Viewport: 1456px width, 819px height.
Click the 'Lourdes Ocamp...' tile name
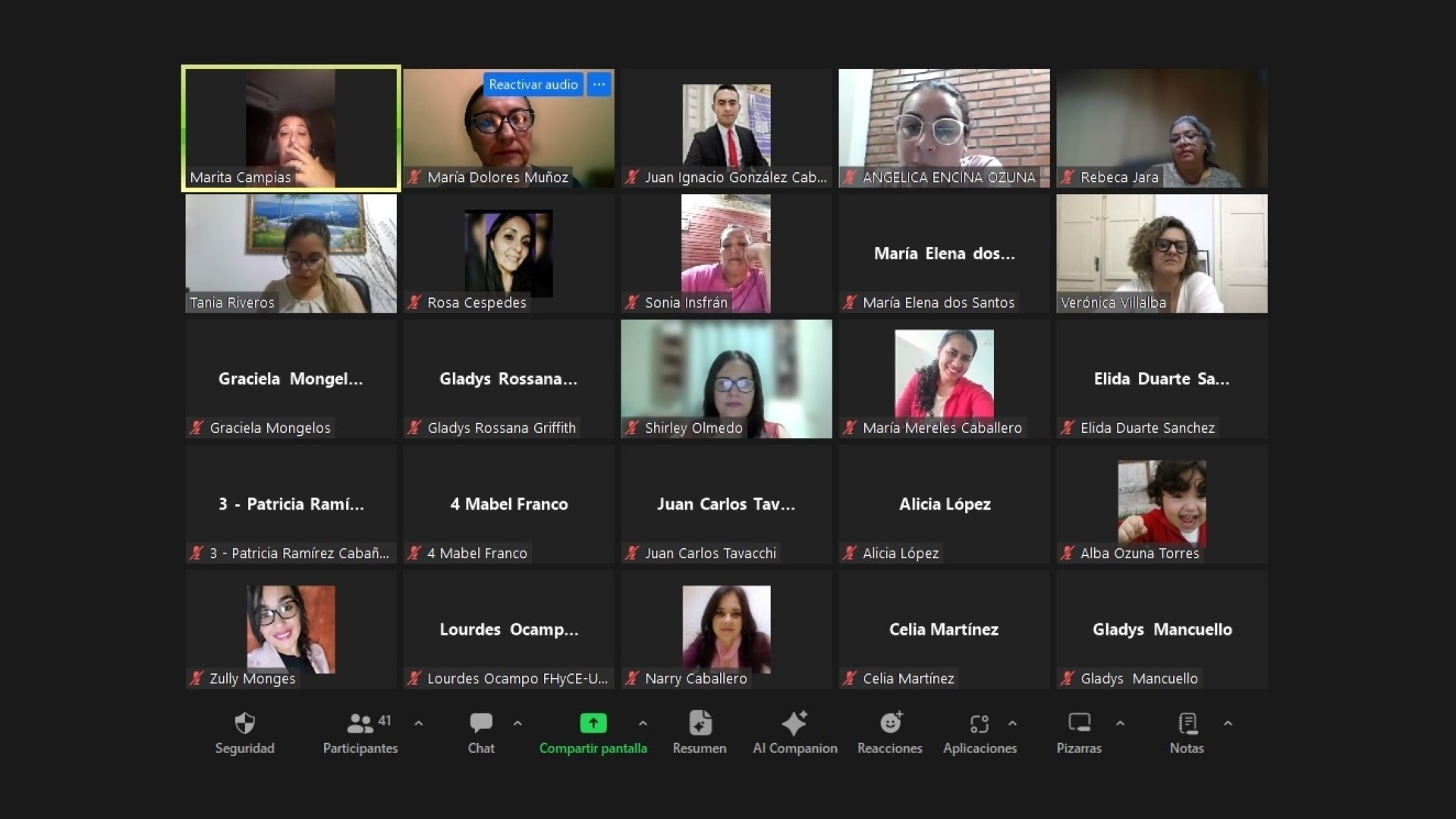[x=509, y=629]
